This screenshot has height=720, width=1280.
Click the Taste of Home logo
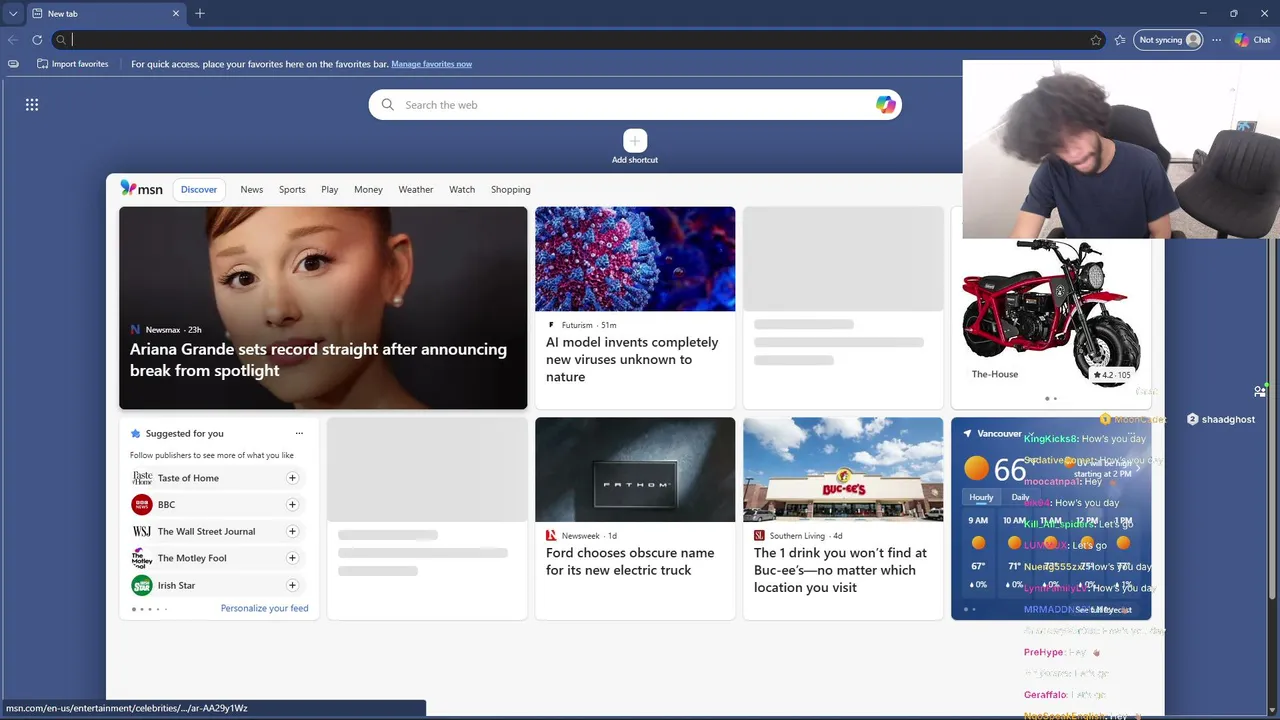(142, 478)
